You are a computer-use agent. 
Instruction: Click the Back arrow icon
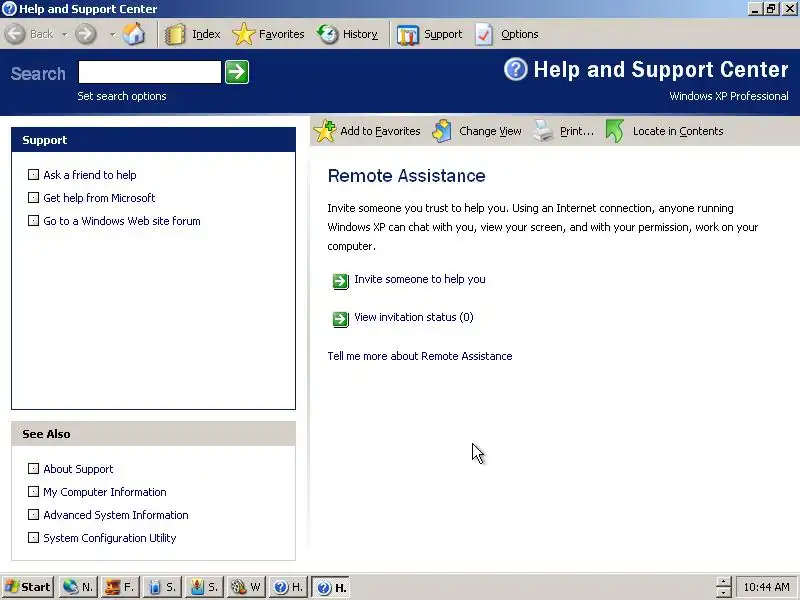point(15,34)
